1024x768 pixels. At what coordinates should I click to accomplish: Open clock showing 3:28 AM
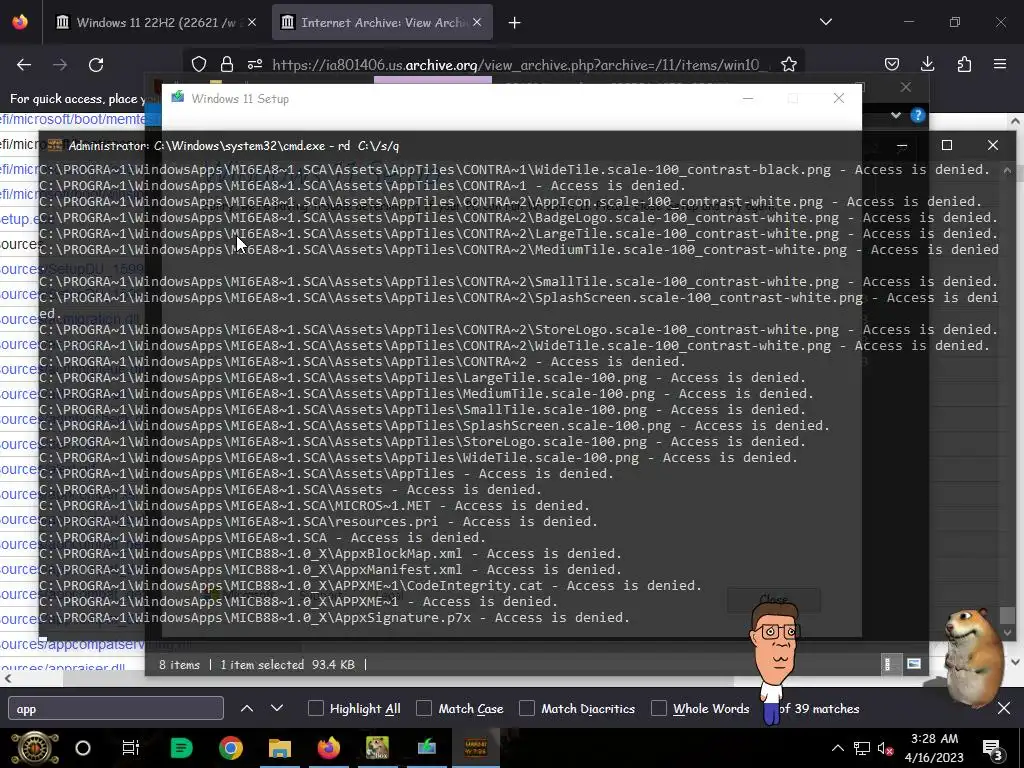click(934, 748)
